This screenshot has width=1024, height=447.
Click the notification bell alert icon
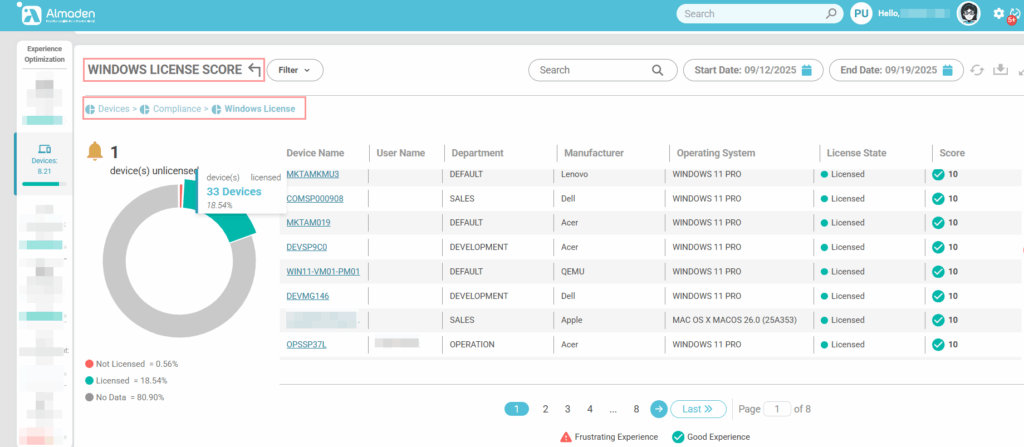tap(95, 151)
